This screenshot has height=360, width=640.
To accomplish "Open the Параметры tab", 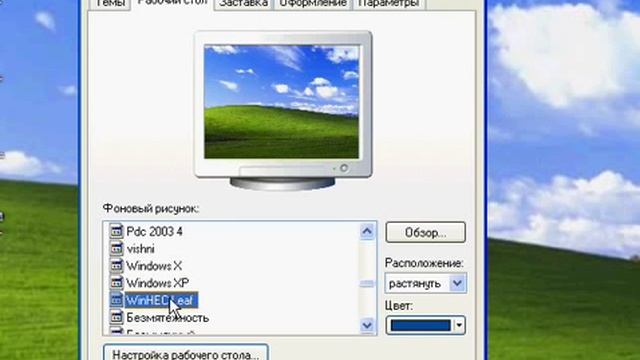I will tap(389, 4).
